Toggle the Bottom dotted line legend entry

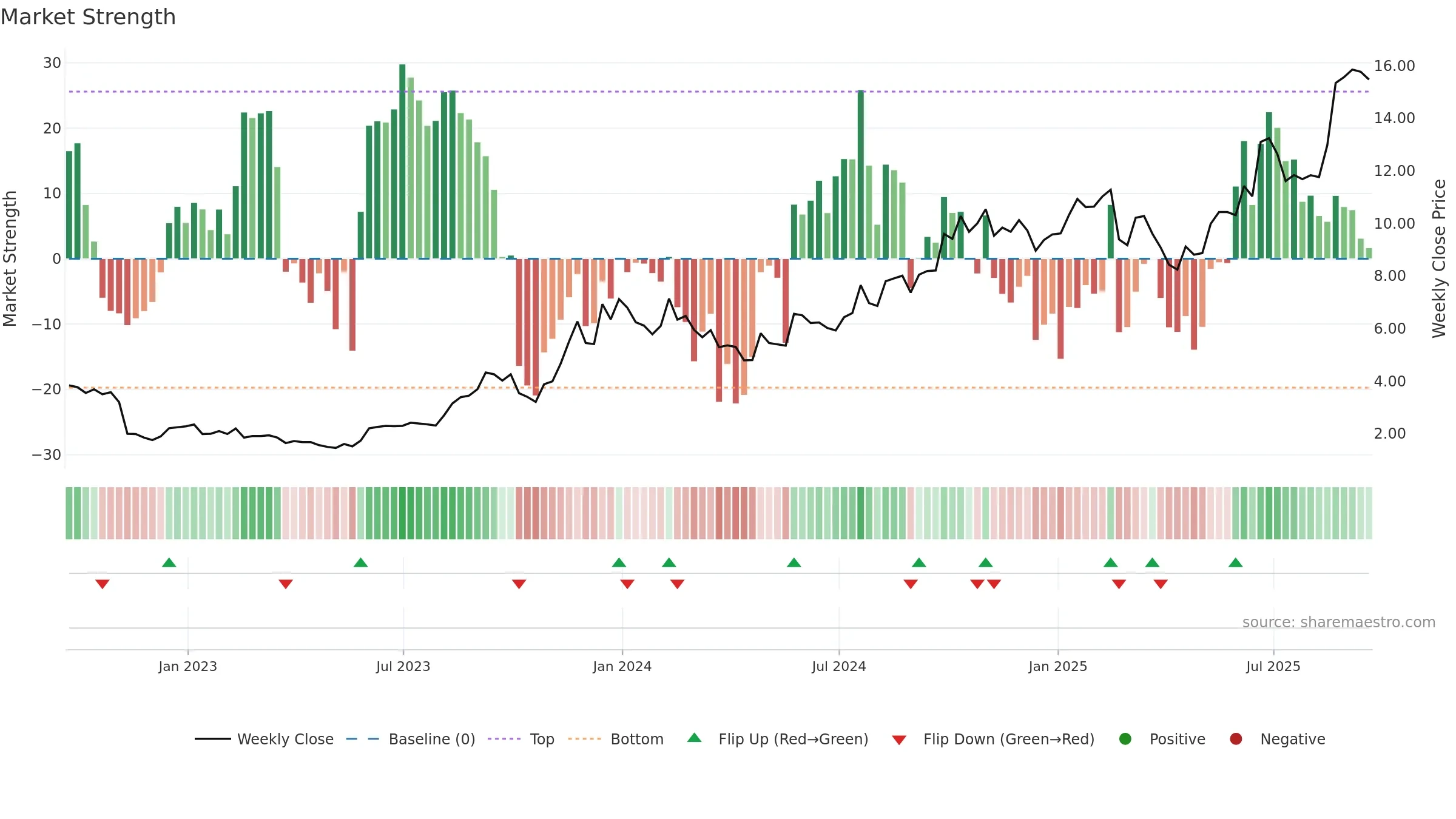pyautogui.click(x=616, y=739)
